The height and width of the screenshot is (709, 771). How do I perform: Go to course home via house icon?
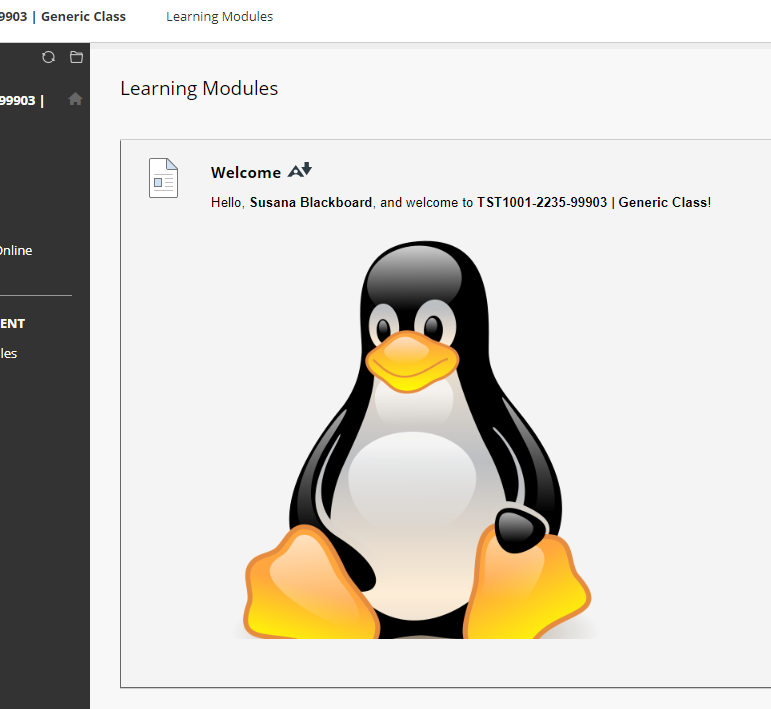click(75, 99)
